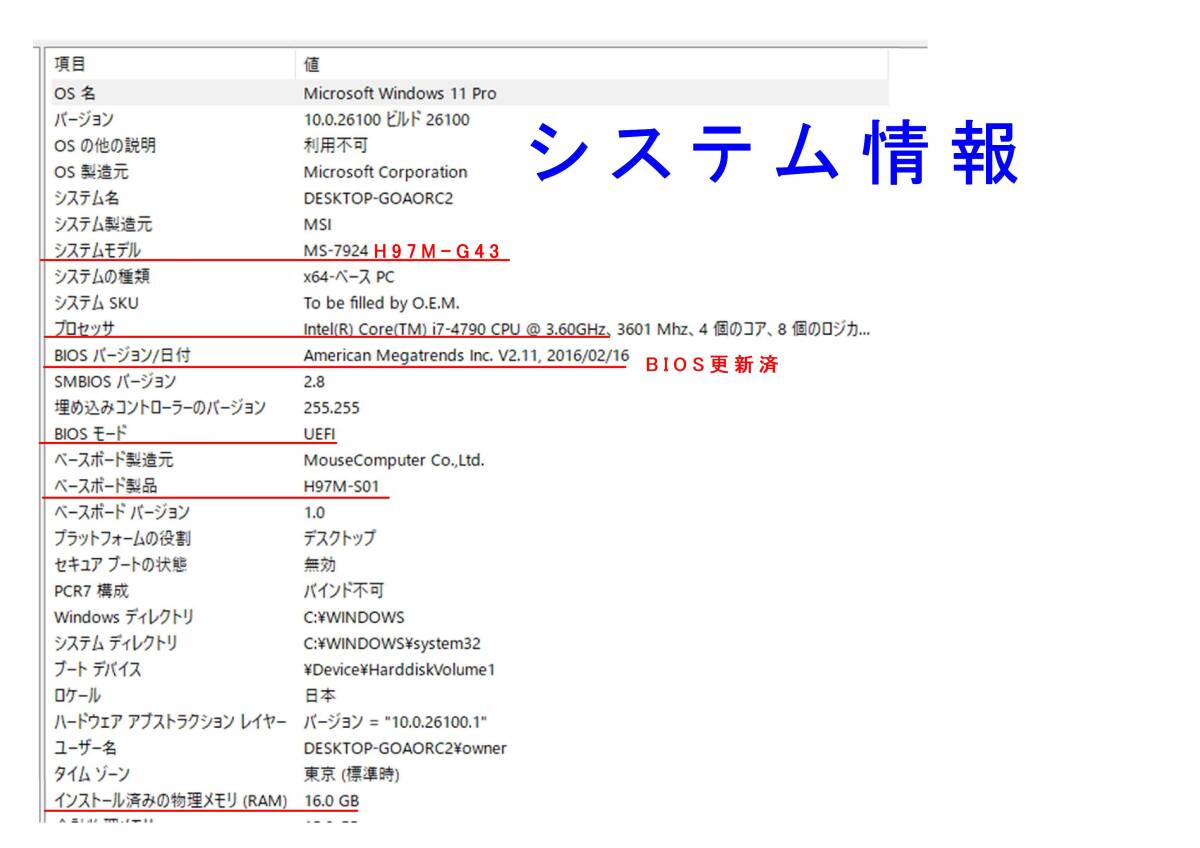Screen dimensions: 1200x848
Task: Select the ベースボード バージョン label
Action: coord(121,512)
